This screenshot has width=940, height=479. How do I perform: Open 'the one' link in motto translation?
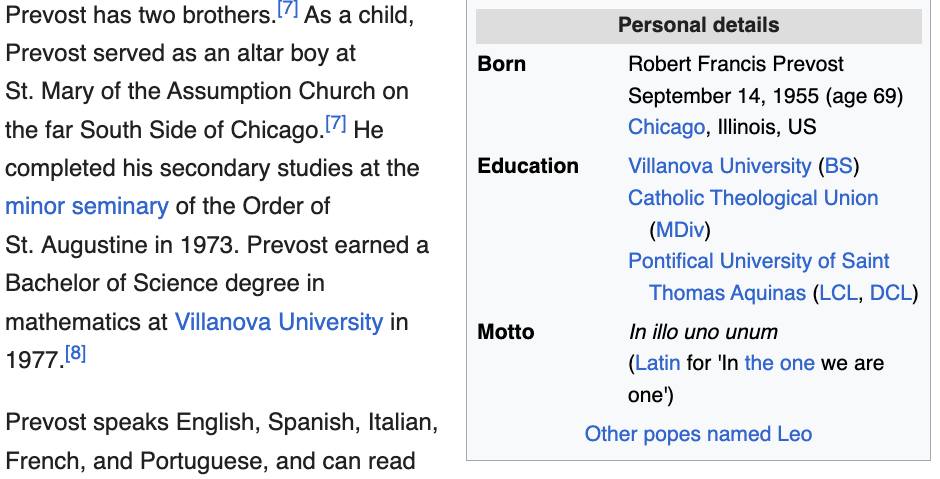[x=779, y=363]
